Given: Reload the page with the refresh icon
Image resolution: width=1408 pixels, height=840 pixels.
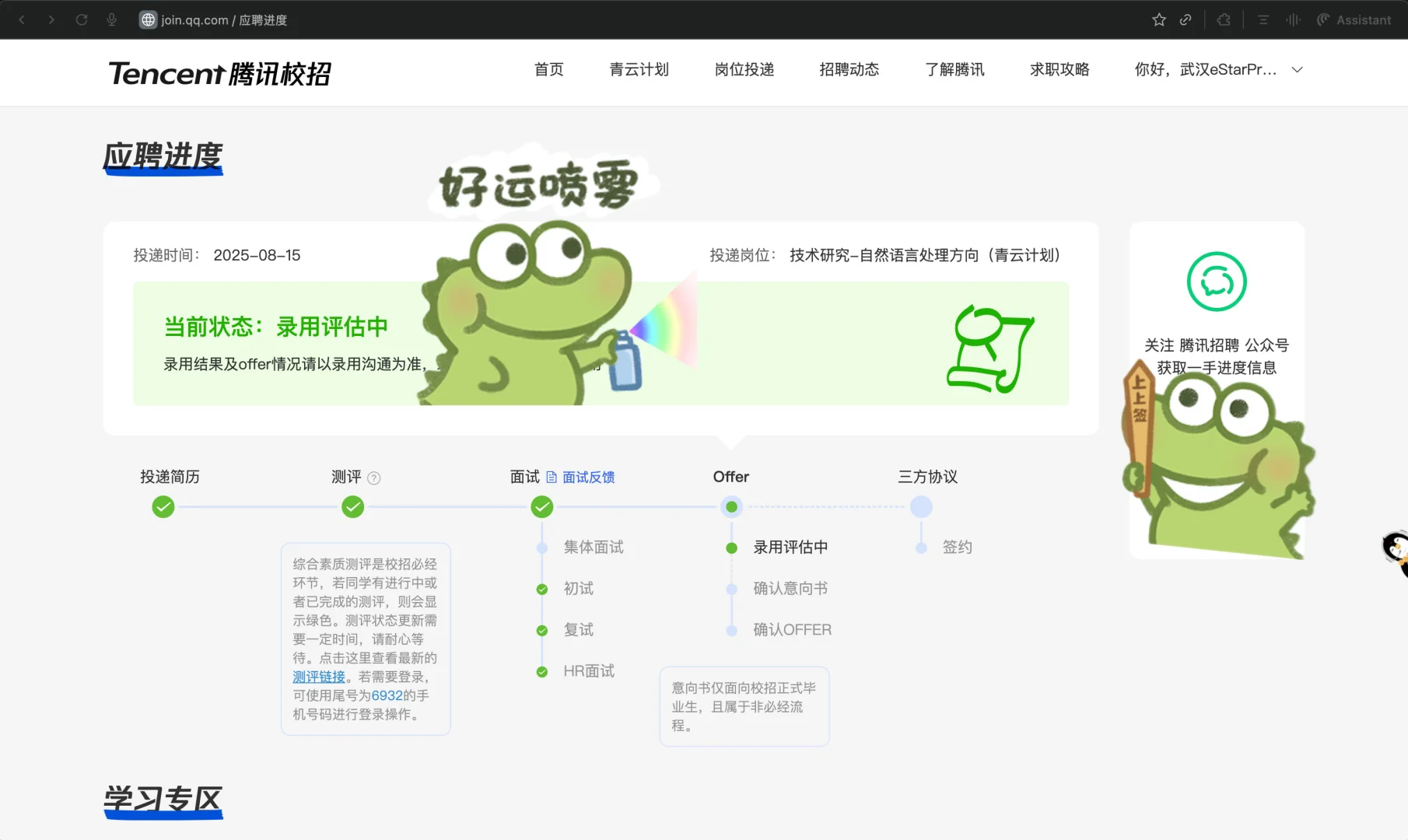Looking at the screenshot, I should [x=82, y=19].
